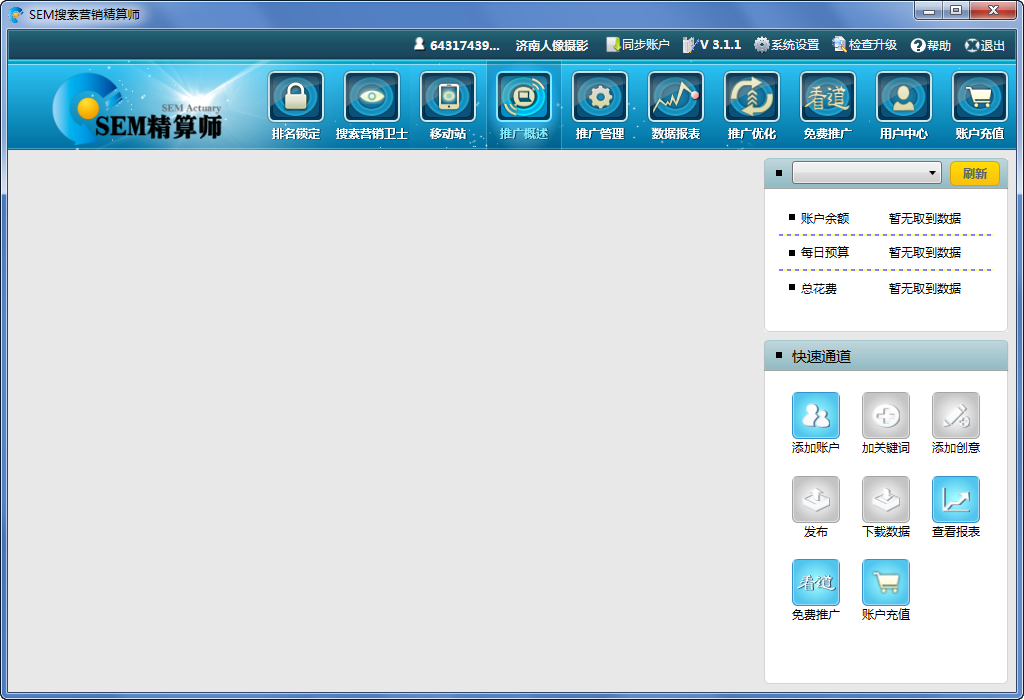Open 搜索营销卫士 from the toolbar
Viewport: 1024px width, 700px height.
373,104
